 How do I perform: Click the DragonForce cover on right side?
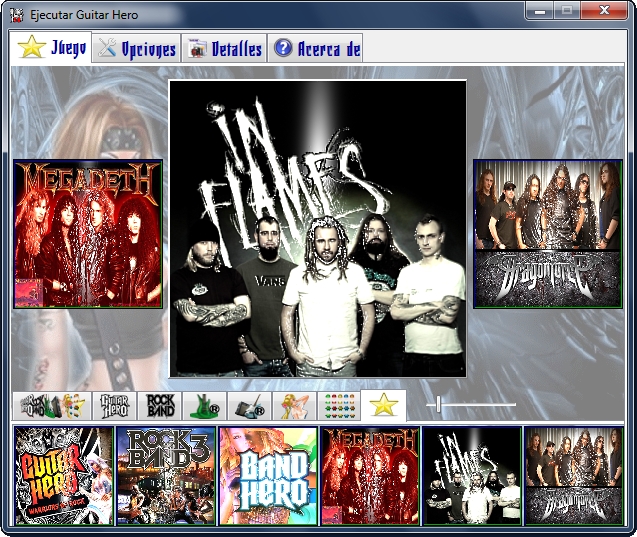(547, 234)
